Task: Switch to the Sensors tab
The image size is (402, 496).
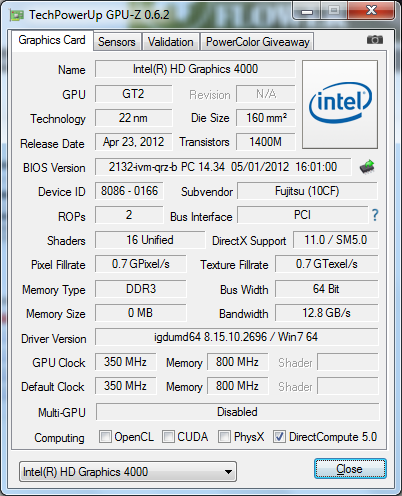Action: point(117,42)
